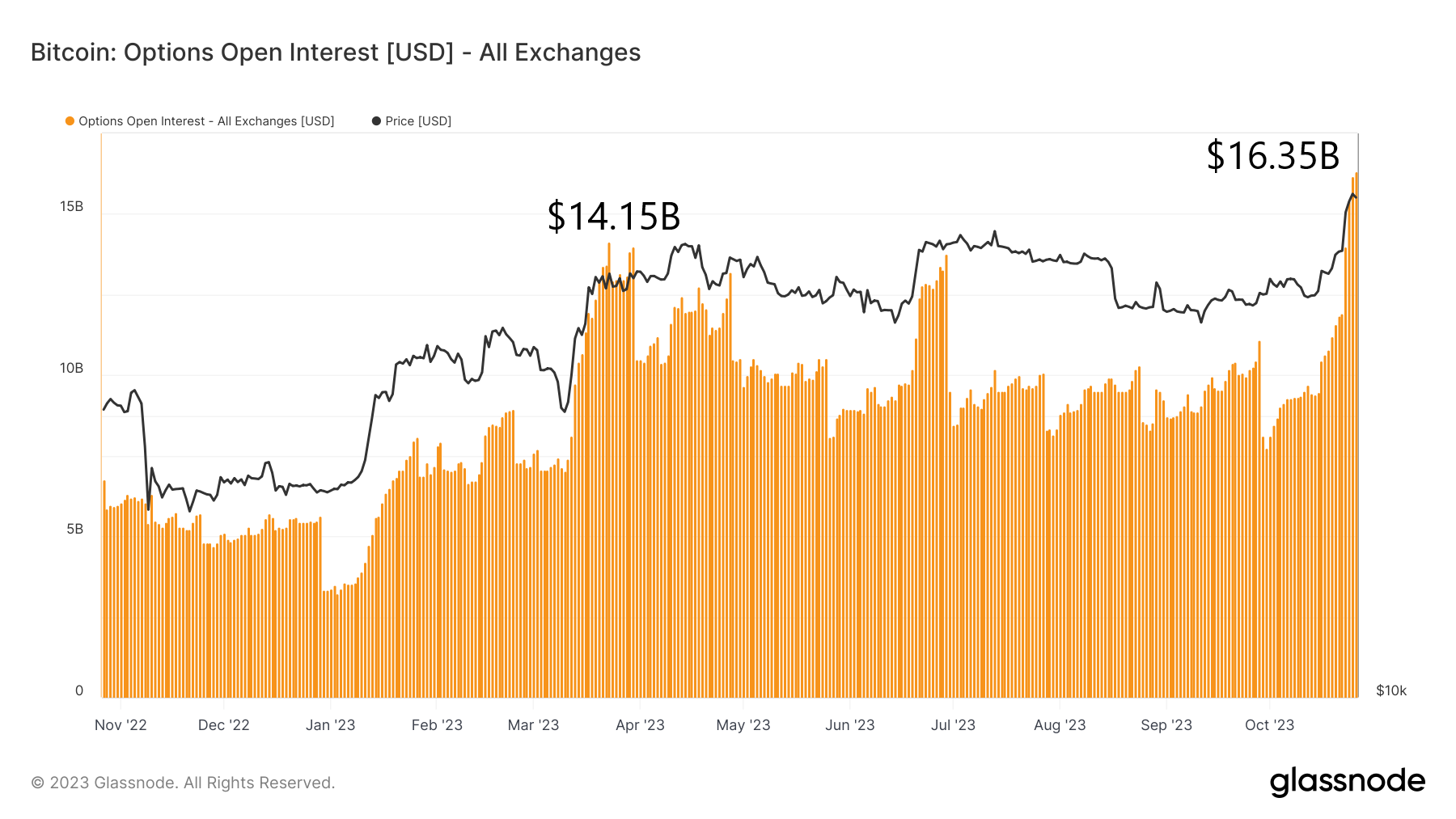1456x819 pixels.
Task: Select the Jul '23 axis label
Action: point(953,725)
